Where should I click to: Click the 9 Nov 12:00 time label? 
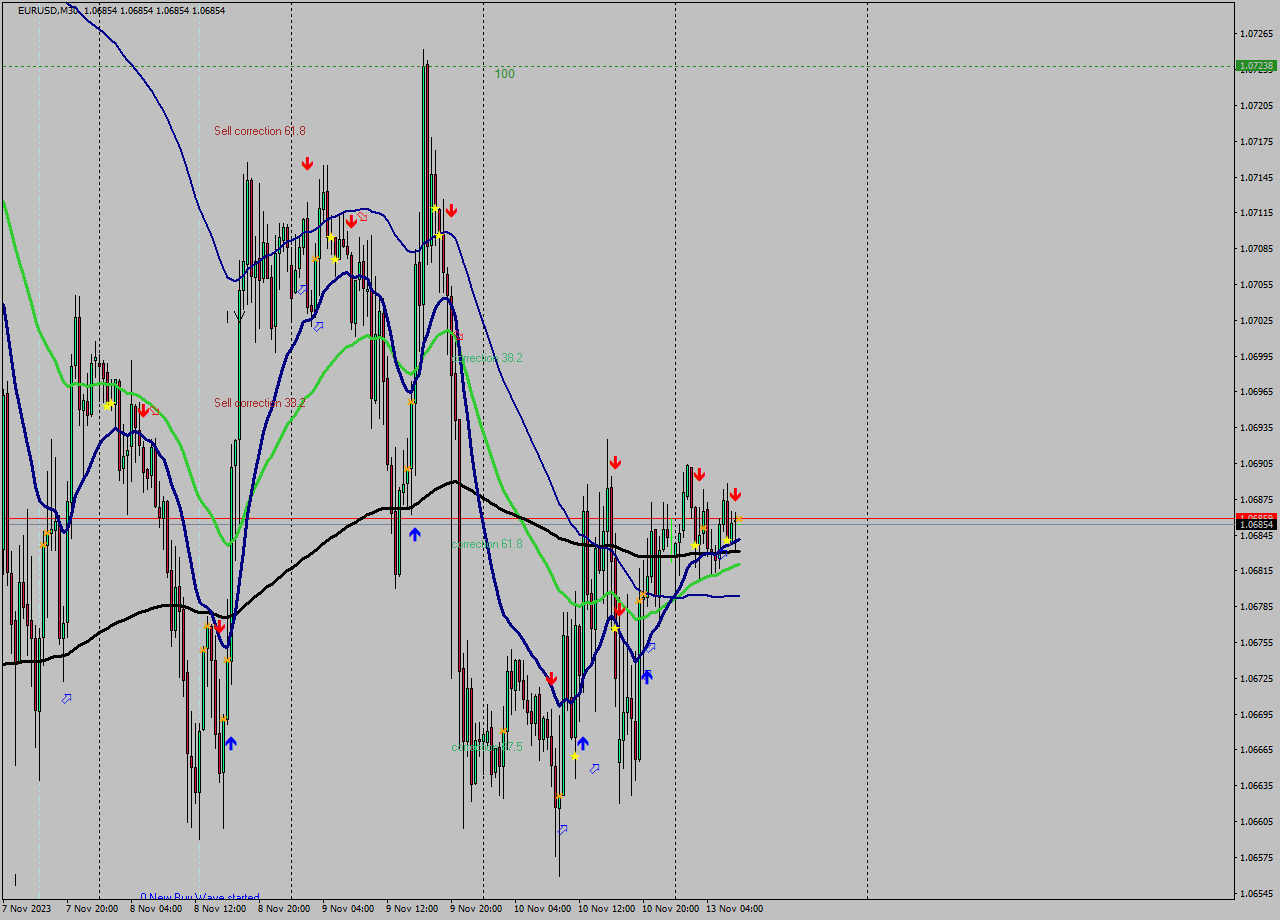(x=412, y=909)
